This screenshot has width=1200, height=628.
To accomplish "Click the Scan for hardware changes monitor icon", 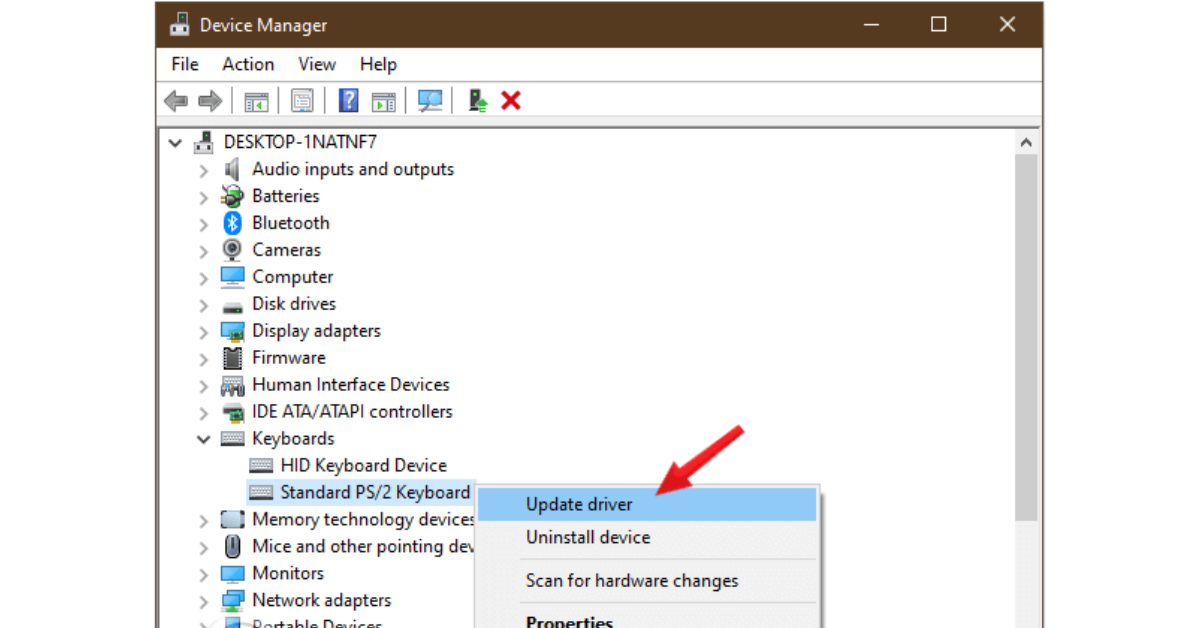I will (x=430, y=101).
